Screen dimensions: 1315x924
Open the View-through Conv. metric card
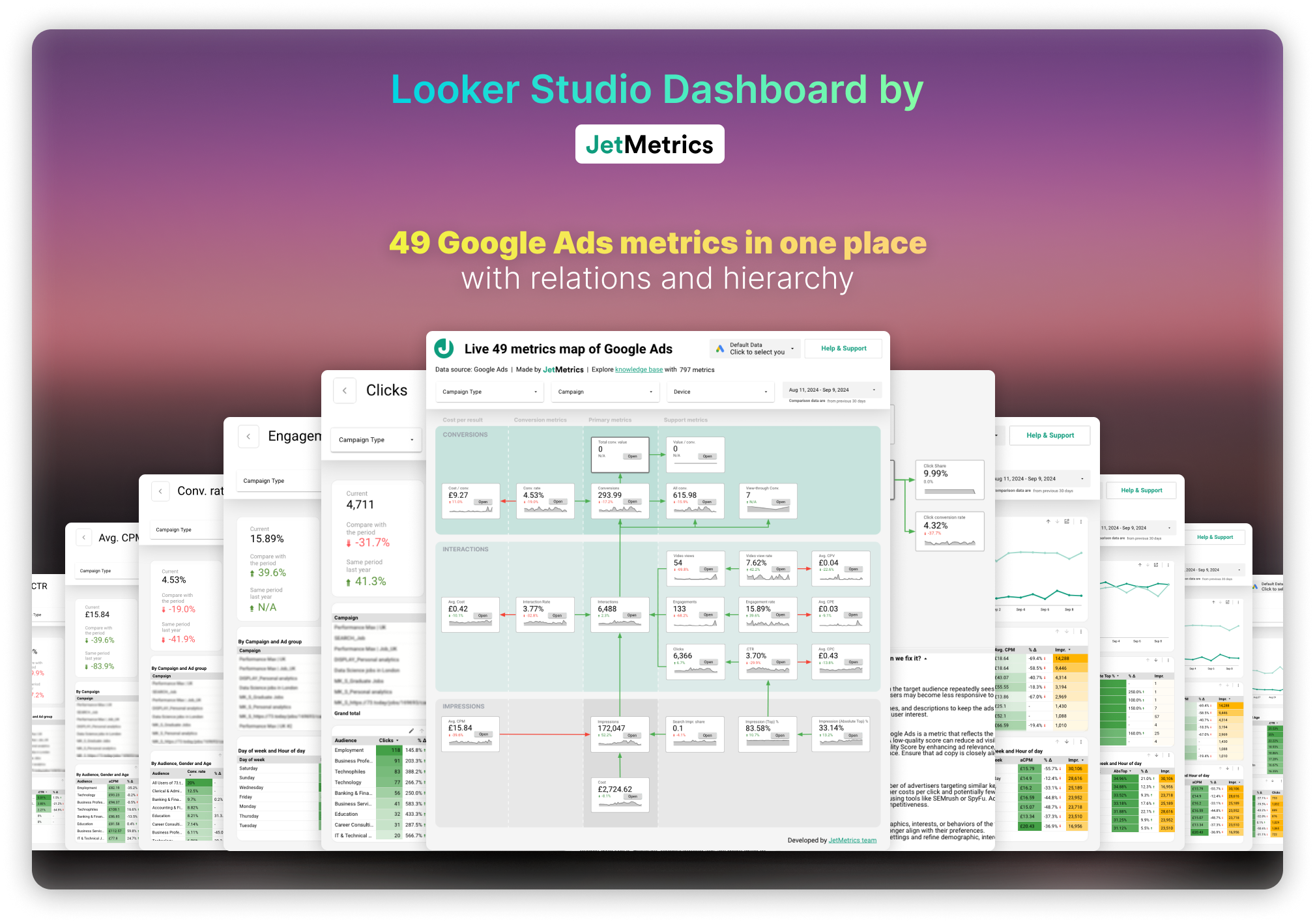click(781, 502)
